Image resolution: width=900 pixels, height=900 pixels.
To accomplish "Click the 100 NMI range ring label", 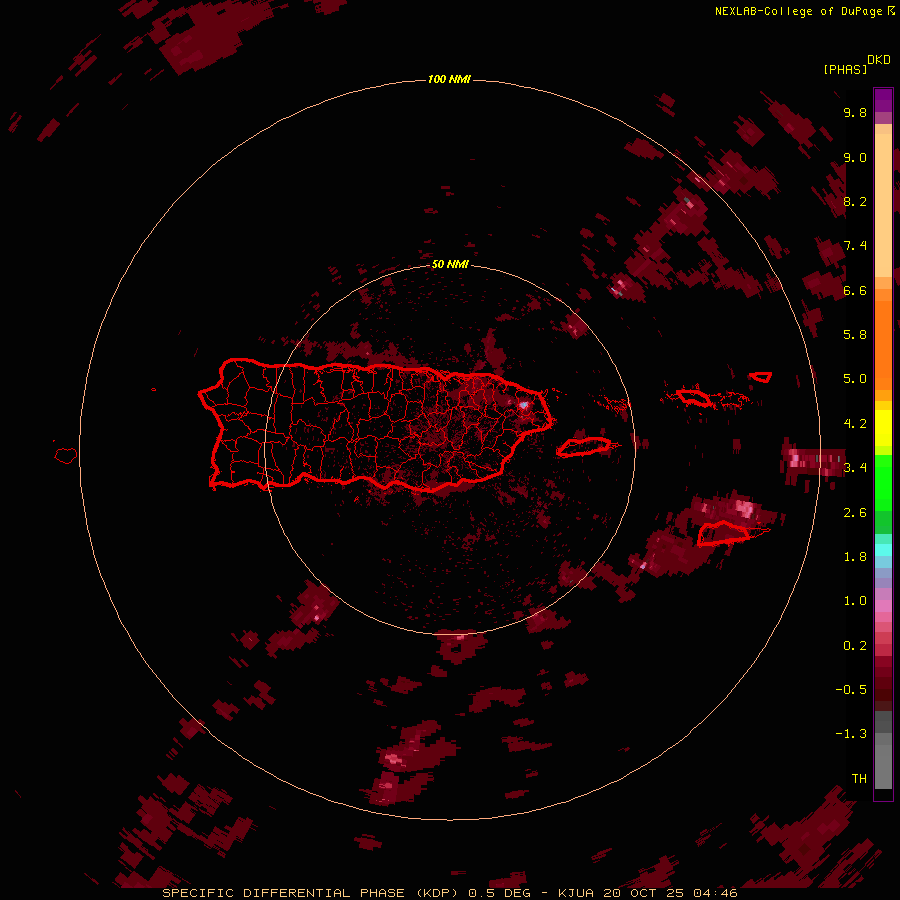I will 449,79.
